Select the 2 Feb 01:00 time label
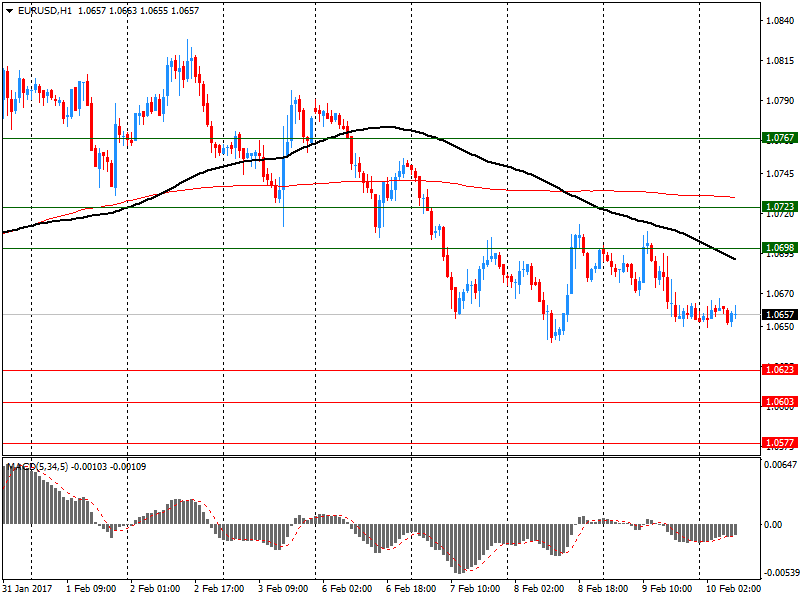 click(x=155, y=589)
